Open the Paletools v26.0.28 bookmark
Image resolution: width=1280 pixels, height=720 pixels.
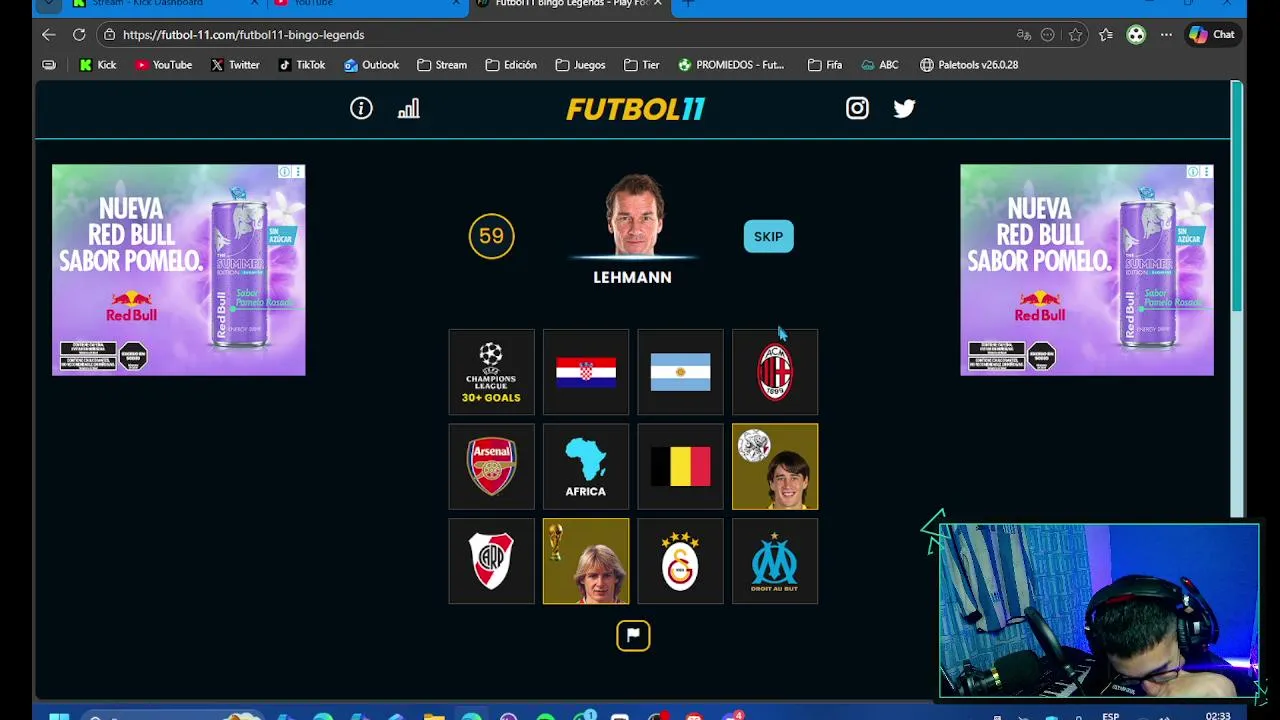point(969,65)
